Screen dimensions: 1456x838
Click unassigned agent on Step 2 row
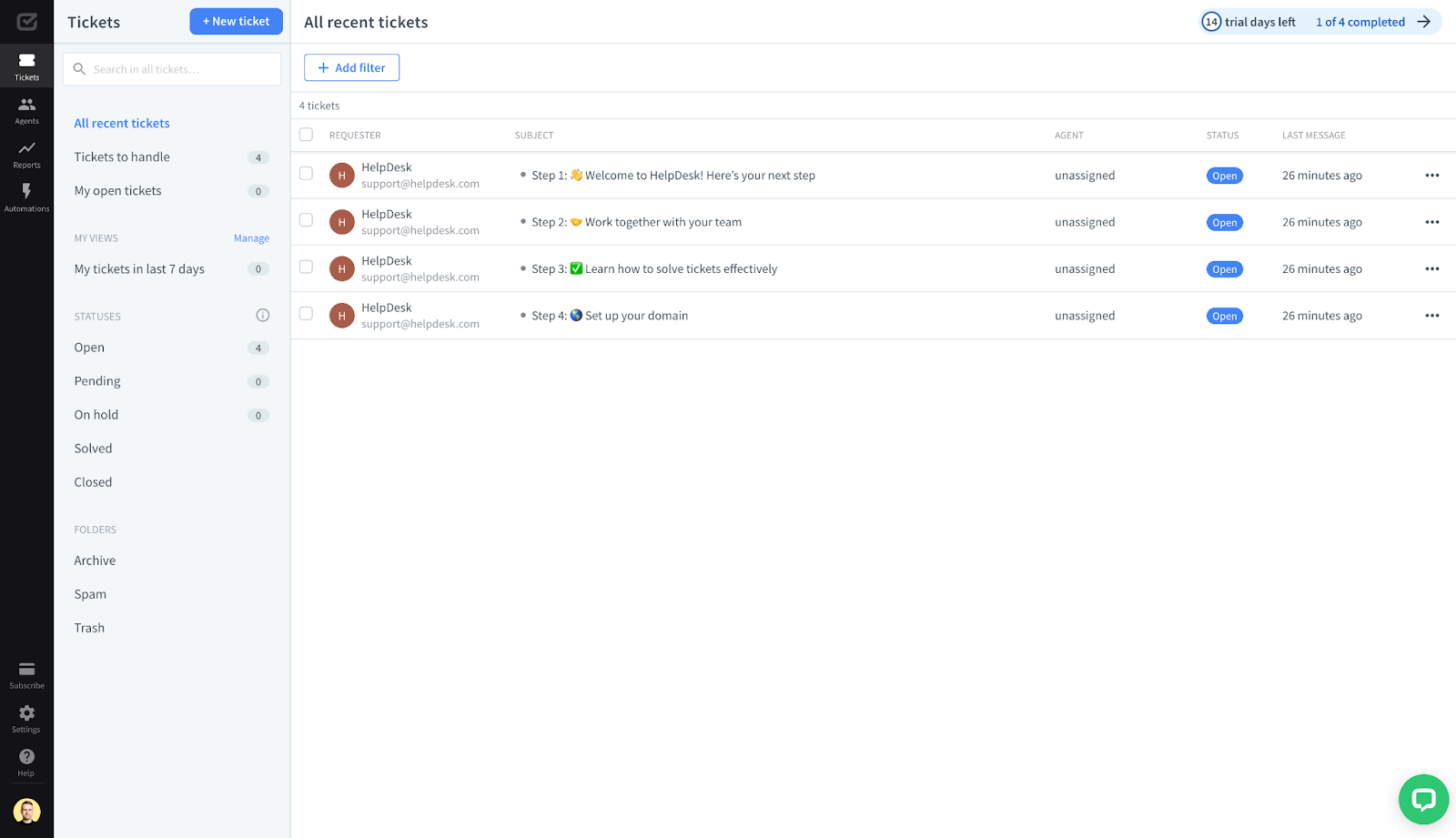[x=1085, y=222]
